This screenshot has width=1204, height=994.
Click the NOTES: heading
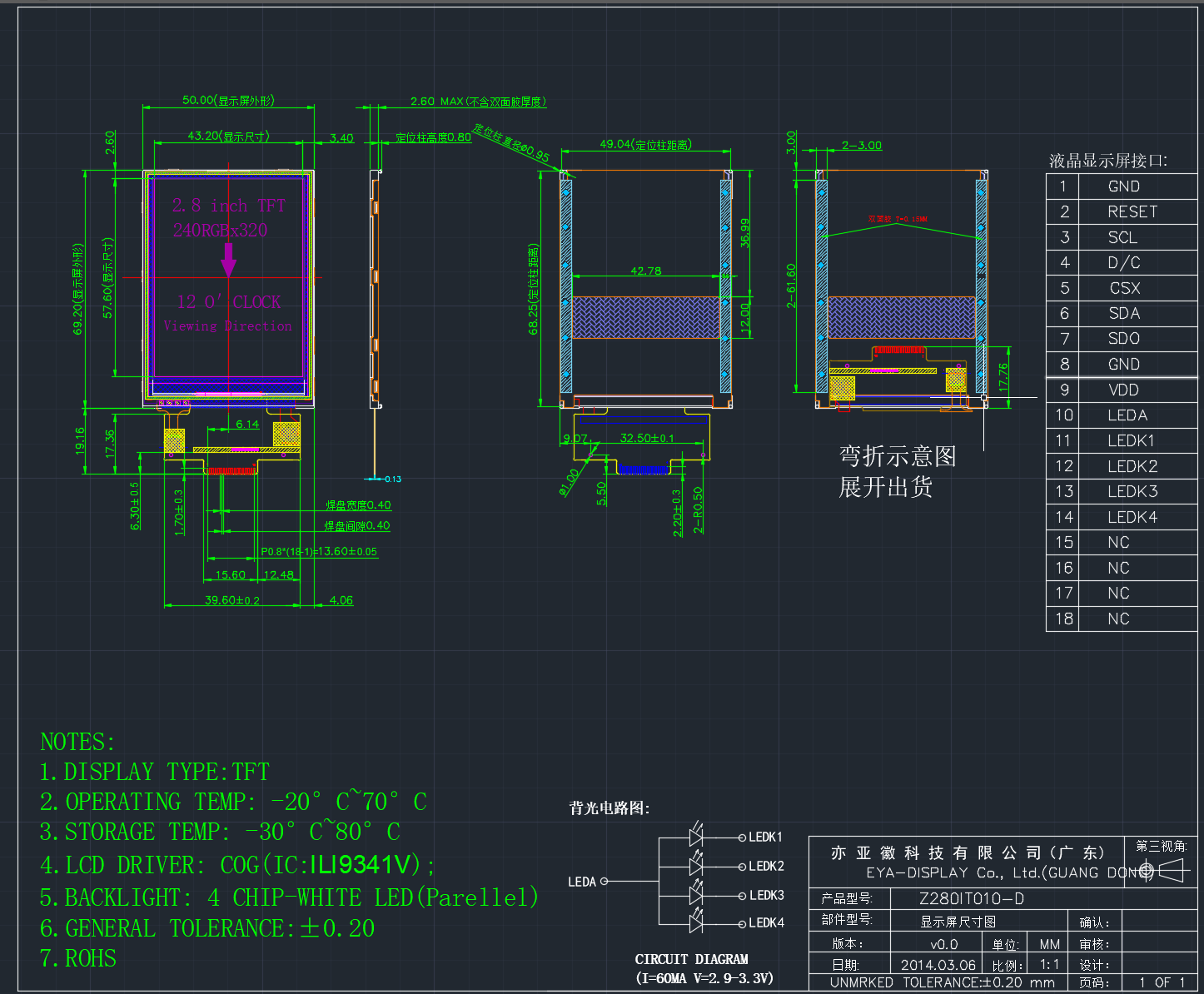(78, 742)
